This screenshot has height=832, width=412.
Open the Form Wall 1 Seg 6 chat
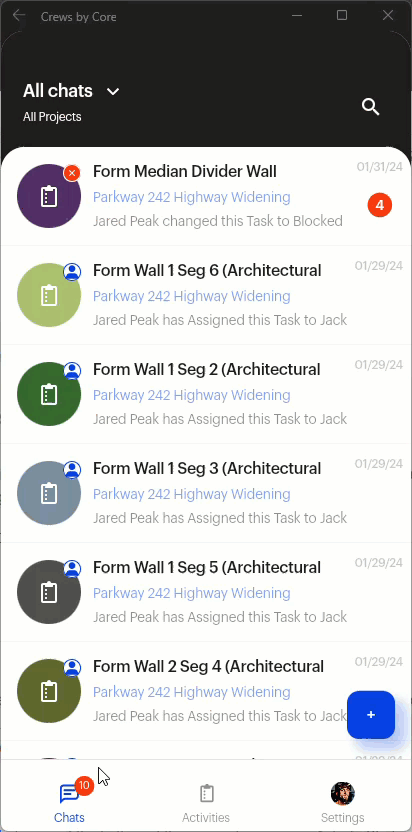pyautogui.click(x=206, y=295)
